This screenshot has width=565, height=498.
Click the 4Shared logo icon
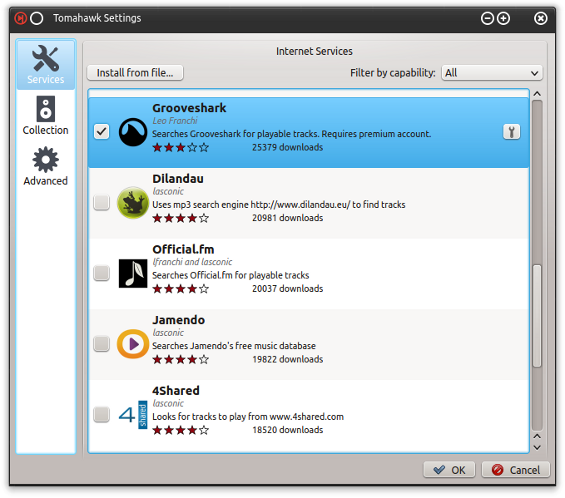(x=133, y=414)
